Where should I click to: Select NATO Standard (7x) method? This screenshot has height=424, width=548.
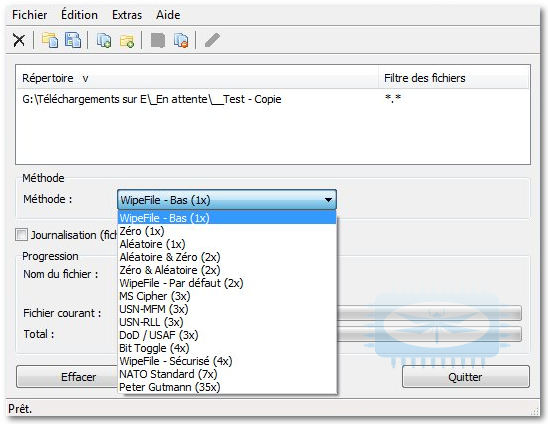click(x=227, y=374)
